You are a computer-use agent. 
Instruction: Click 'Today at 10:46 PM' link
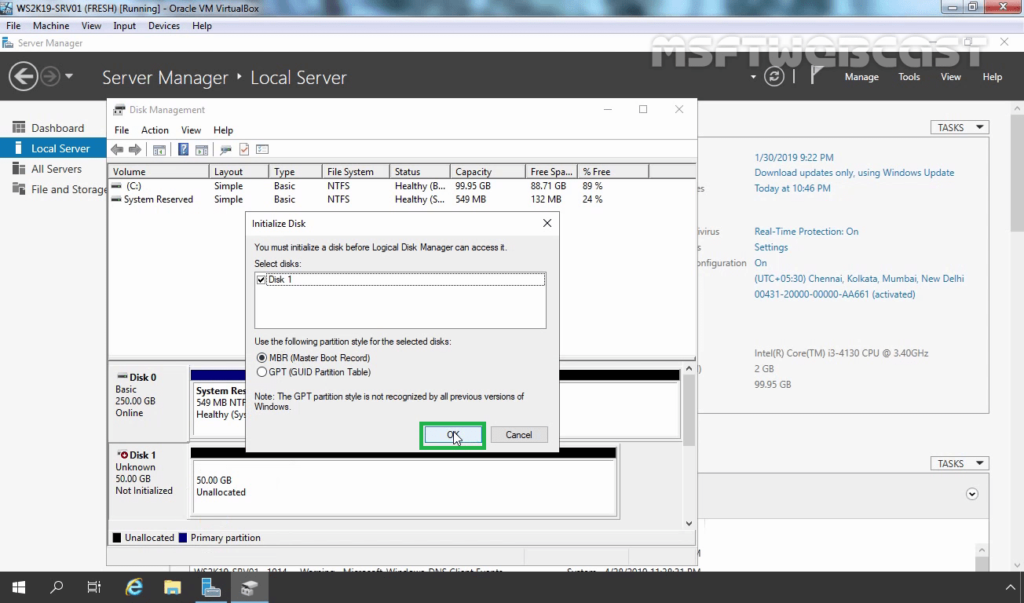tap(792, 188)
